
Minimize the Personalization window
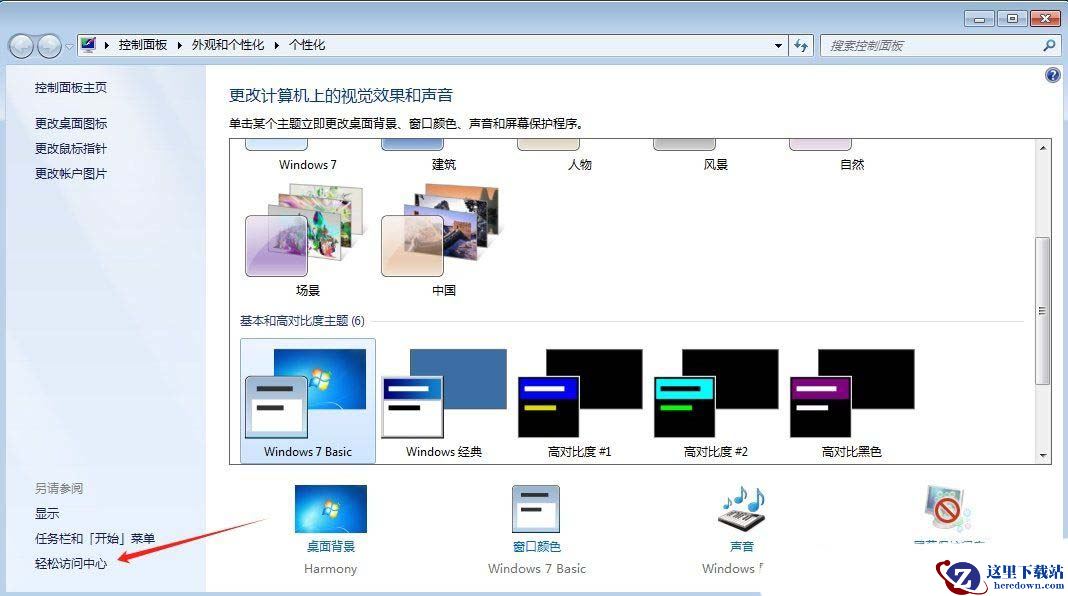[x=979, y=18]
